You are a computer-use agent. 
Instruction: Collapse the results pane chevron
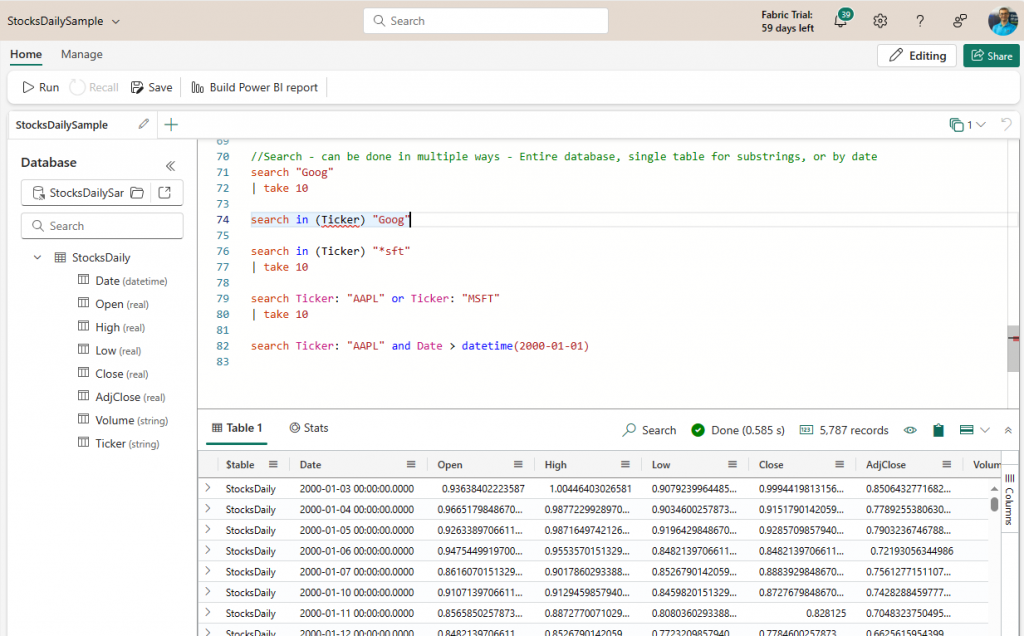(1008, 430)
